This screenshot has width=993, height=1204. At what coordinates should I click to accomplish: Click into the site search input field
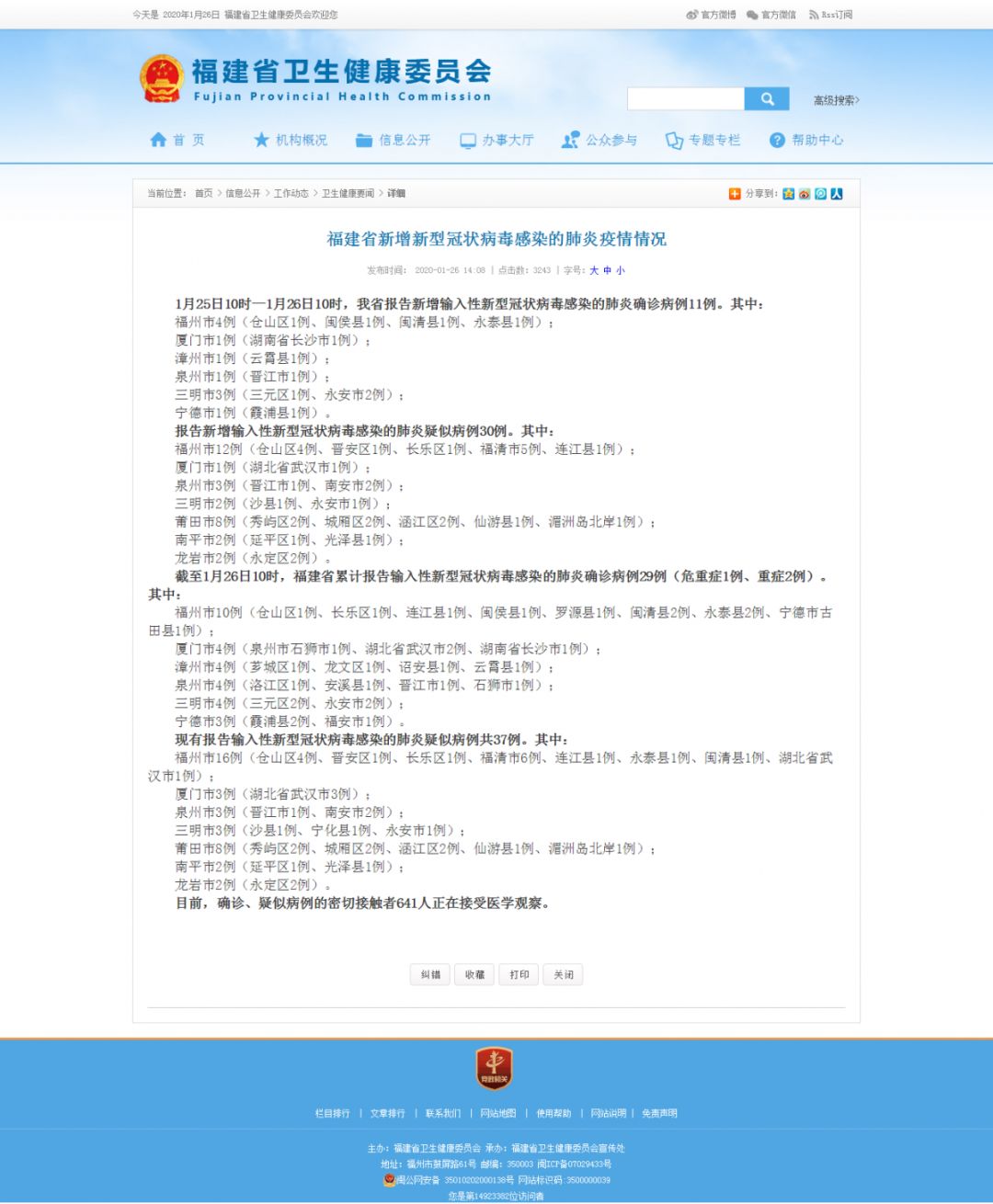[685, 99]
